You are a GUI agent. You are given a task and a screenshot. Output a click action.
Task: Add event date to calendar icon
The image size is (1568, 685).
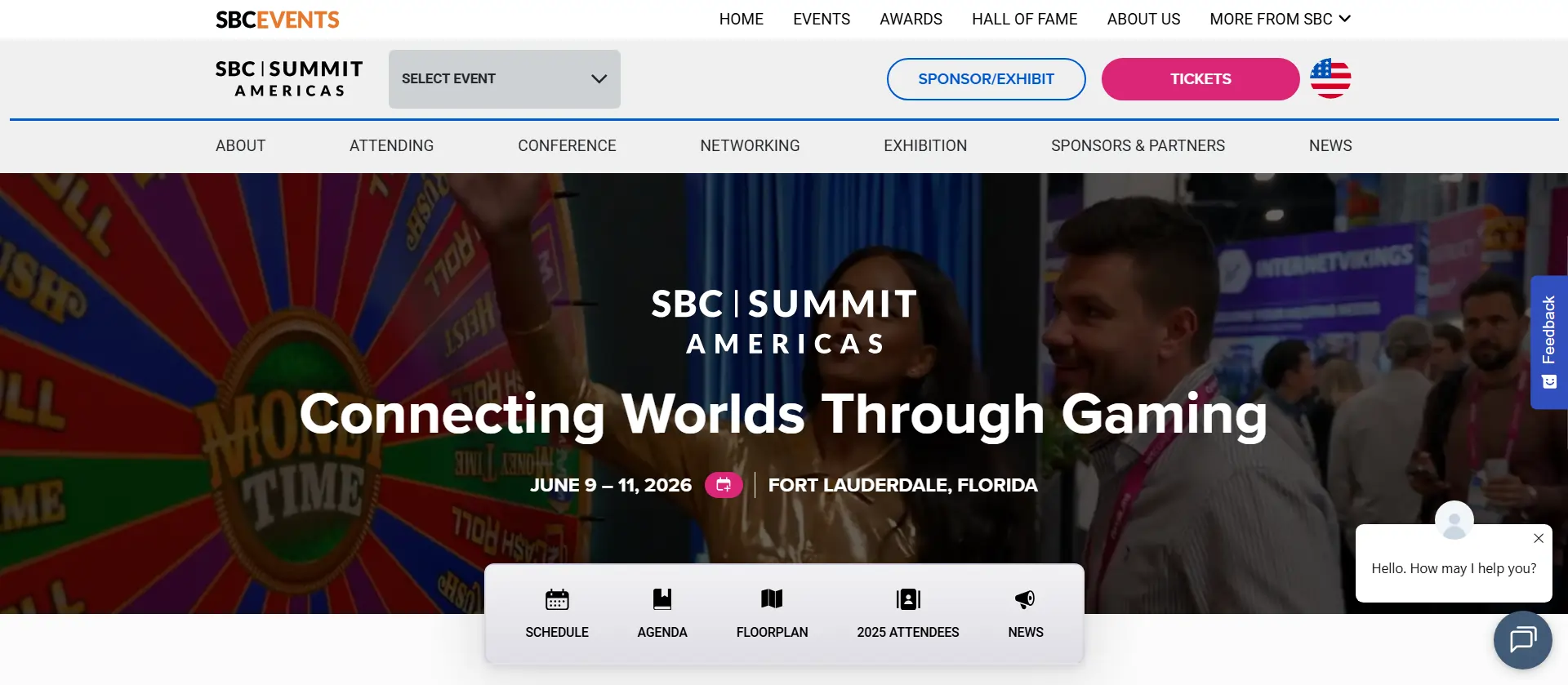click(724, 485)
